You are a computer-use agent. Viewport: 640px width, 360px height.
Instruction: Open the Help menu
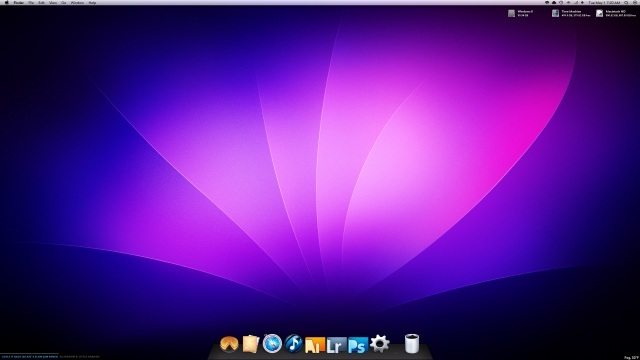click(x=93, y=2)
